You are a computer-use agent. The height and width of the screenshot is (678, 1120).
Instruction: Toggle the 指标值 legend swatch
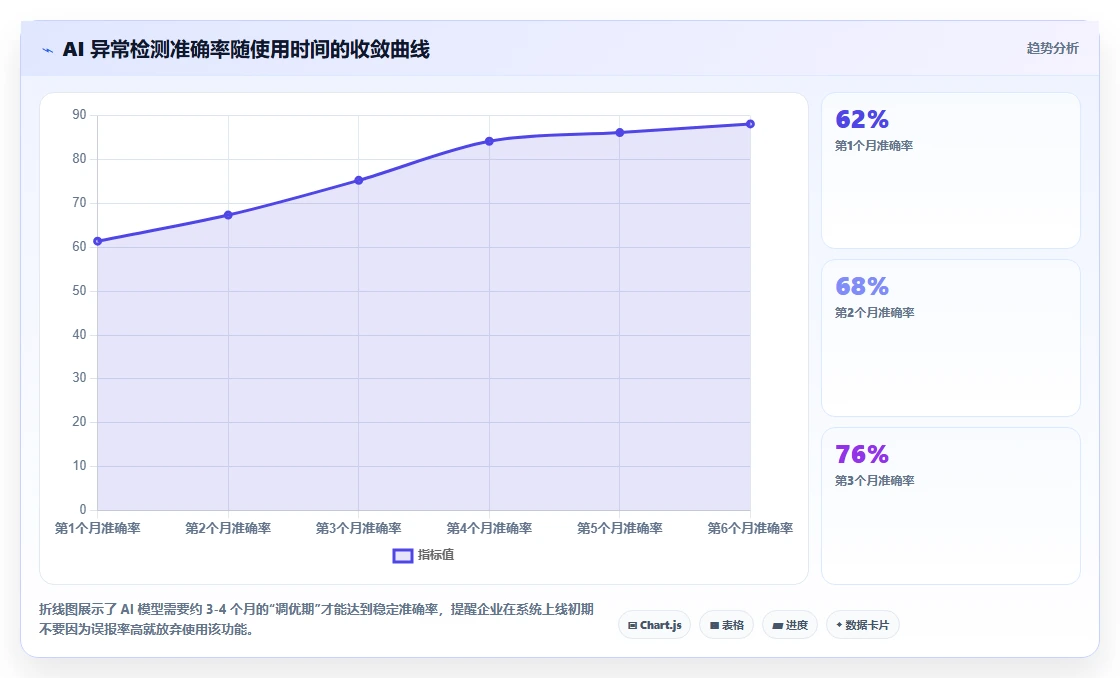403,555
